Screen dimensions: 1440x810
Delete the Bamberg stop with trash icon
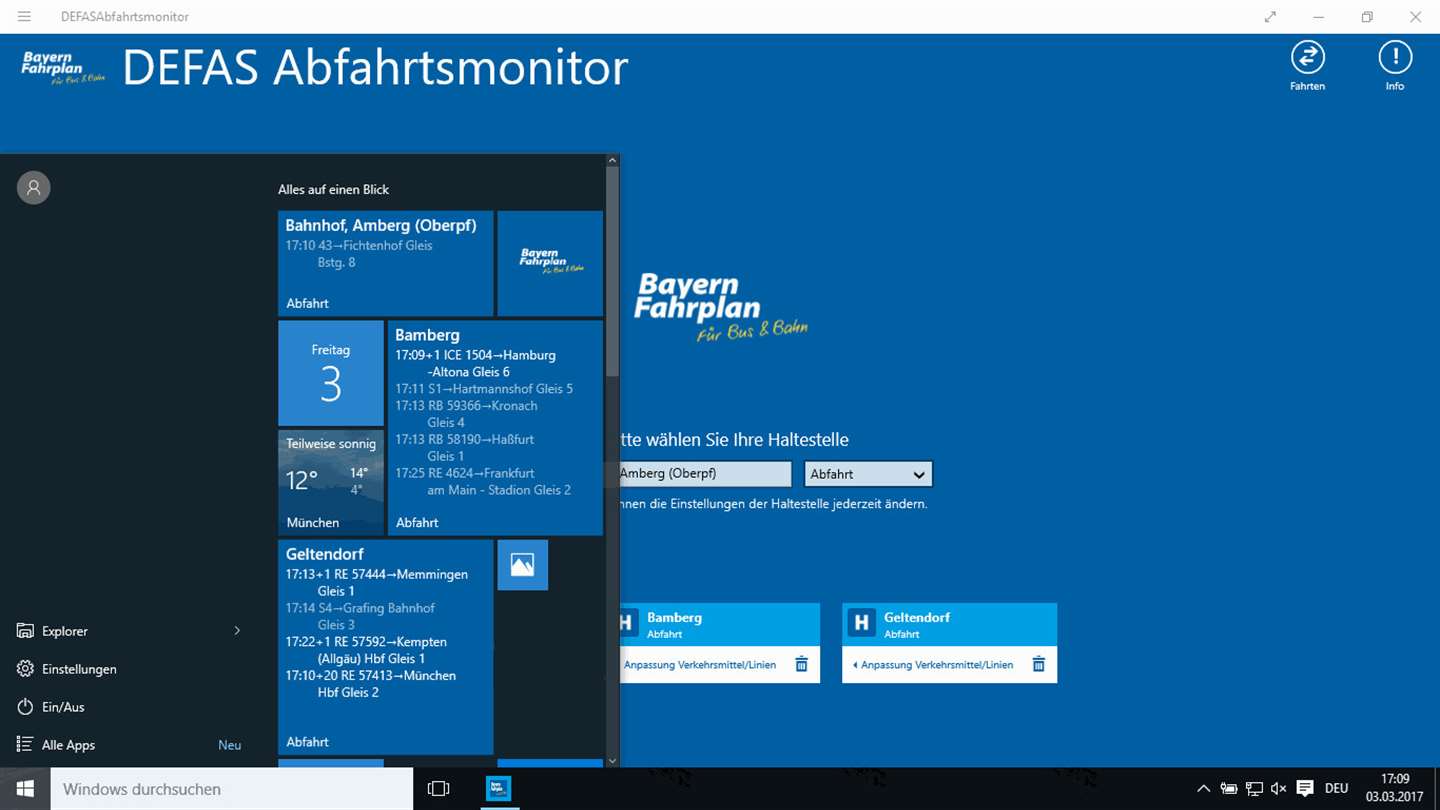pos(801,664)
